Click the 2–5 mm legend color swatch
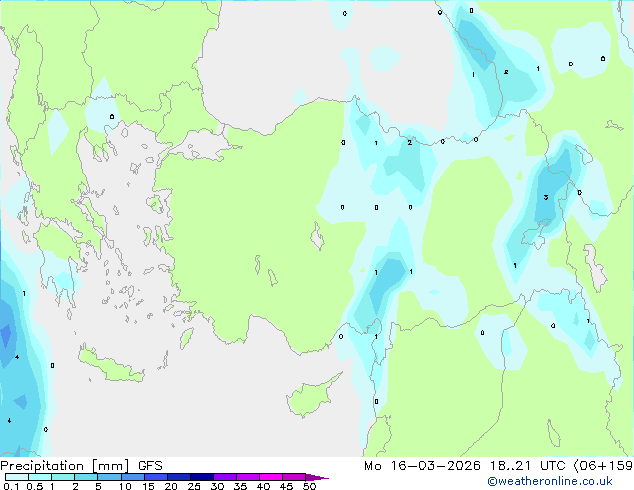This screenshot has width=634, height=490. coord(86,477)
